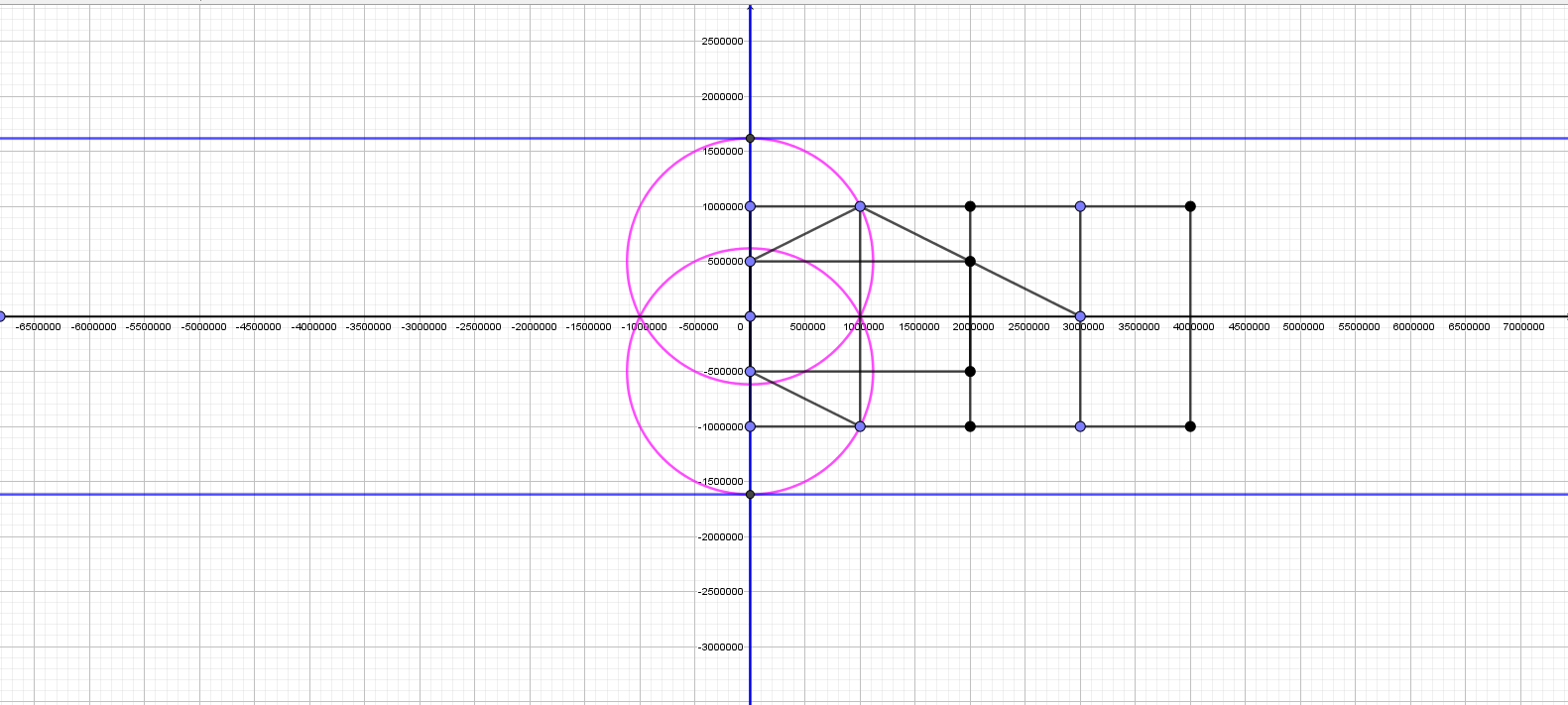
Task: Click the black point at (4000000, -1000000)
Action: click(x=1190, y=426)
